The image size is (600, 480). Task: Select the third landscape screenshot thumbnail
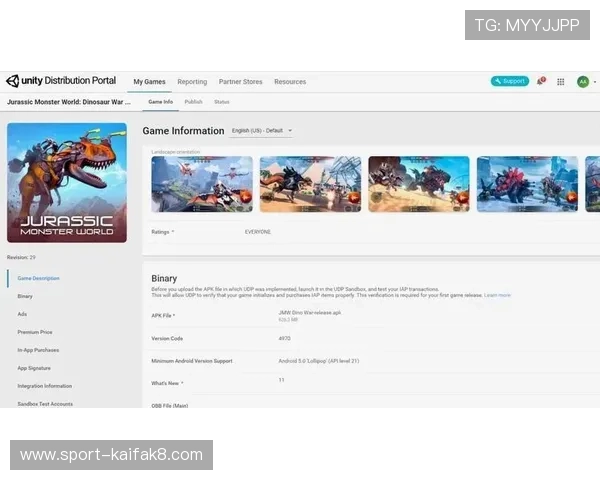click(418, 184)
